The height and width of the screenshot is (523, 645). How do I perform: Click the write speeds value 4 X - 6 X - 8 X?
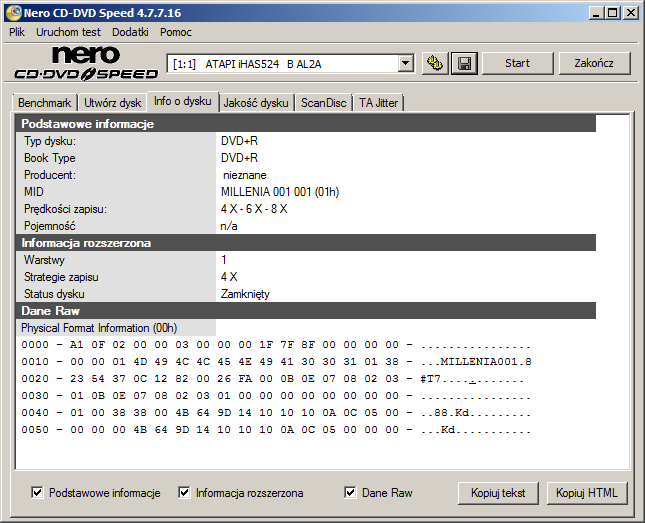pos(254,209)
